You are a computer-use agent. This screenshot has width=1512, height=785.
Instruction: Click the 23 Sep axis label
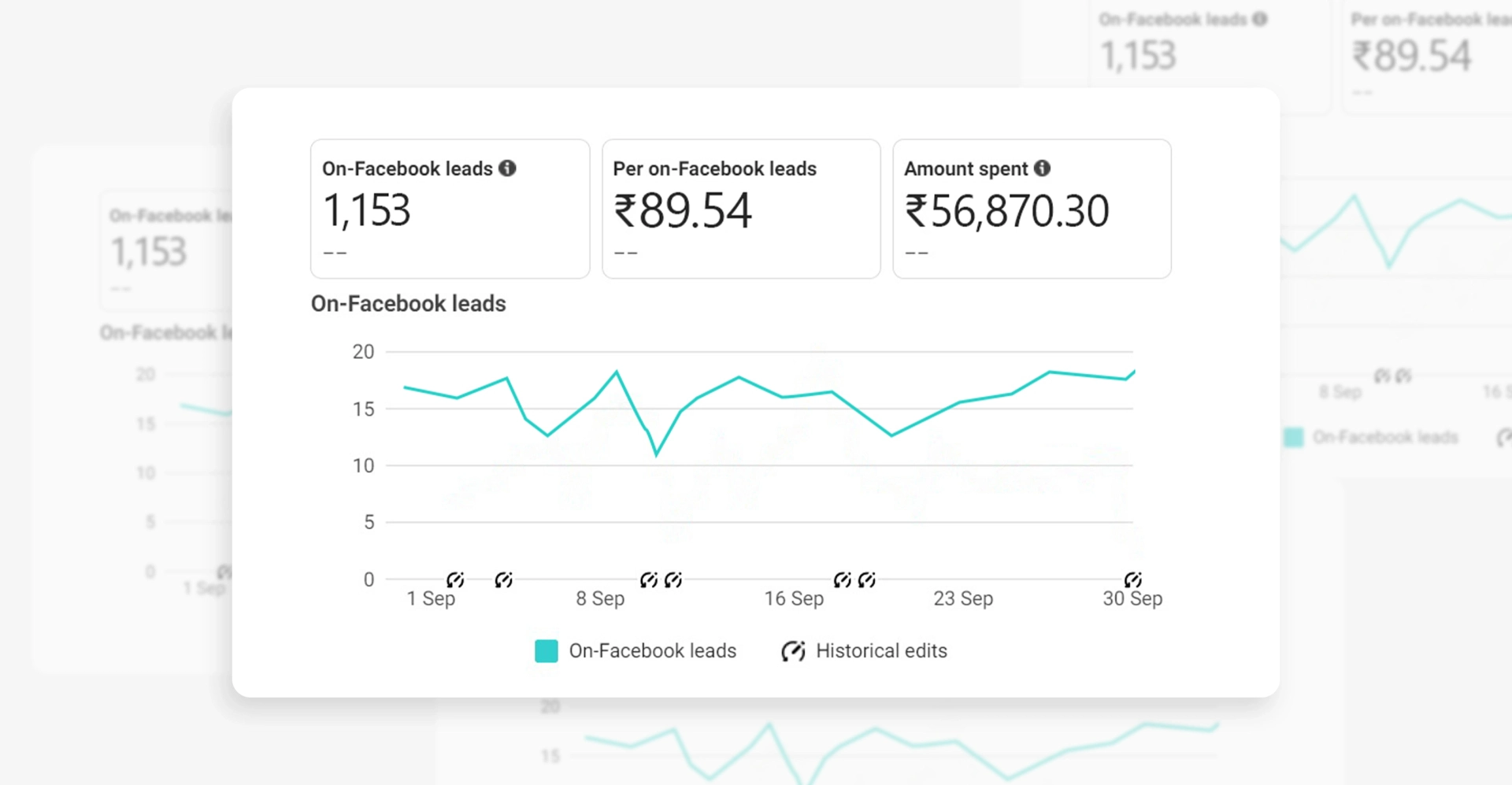click(963, 599)
